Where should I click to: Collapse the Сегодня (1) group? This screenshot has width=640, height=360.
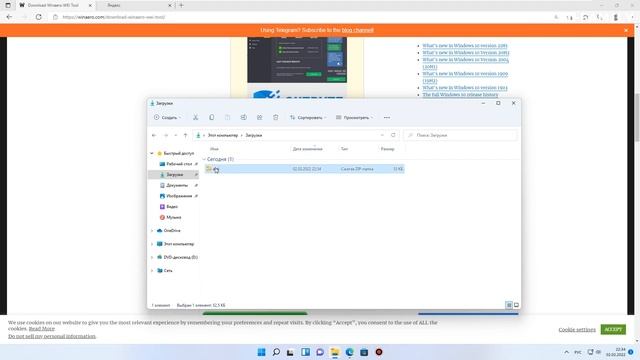point(204,159)
